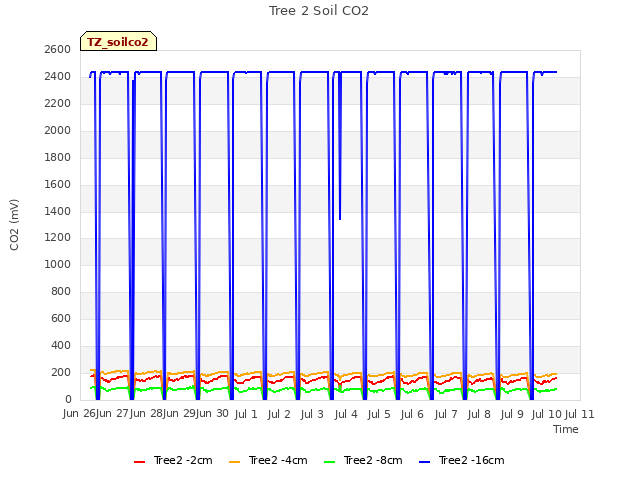This screenshot has height=480, width=640.
Task: Click the Jul 11 x-axis date label
Action: [x=580, y=414]
